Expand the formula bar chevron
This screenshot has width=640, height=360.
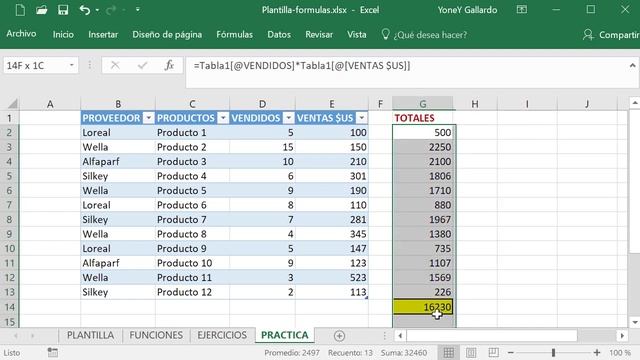click(632, 65)
